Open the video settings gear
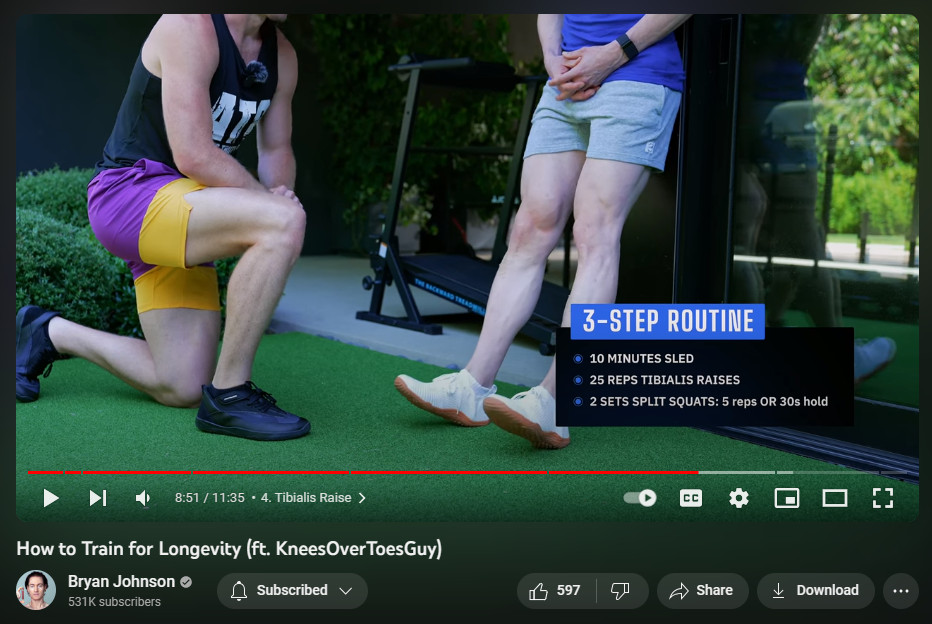The width and height of the screenshot is (932, 624). pos(739,498)
